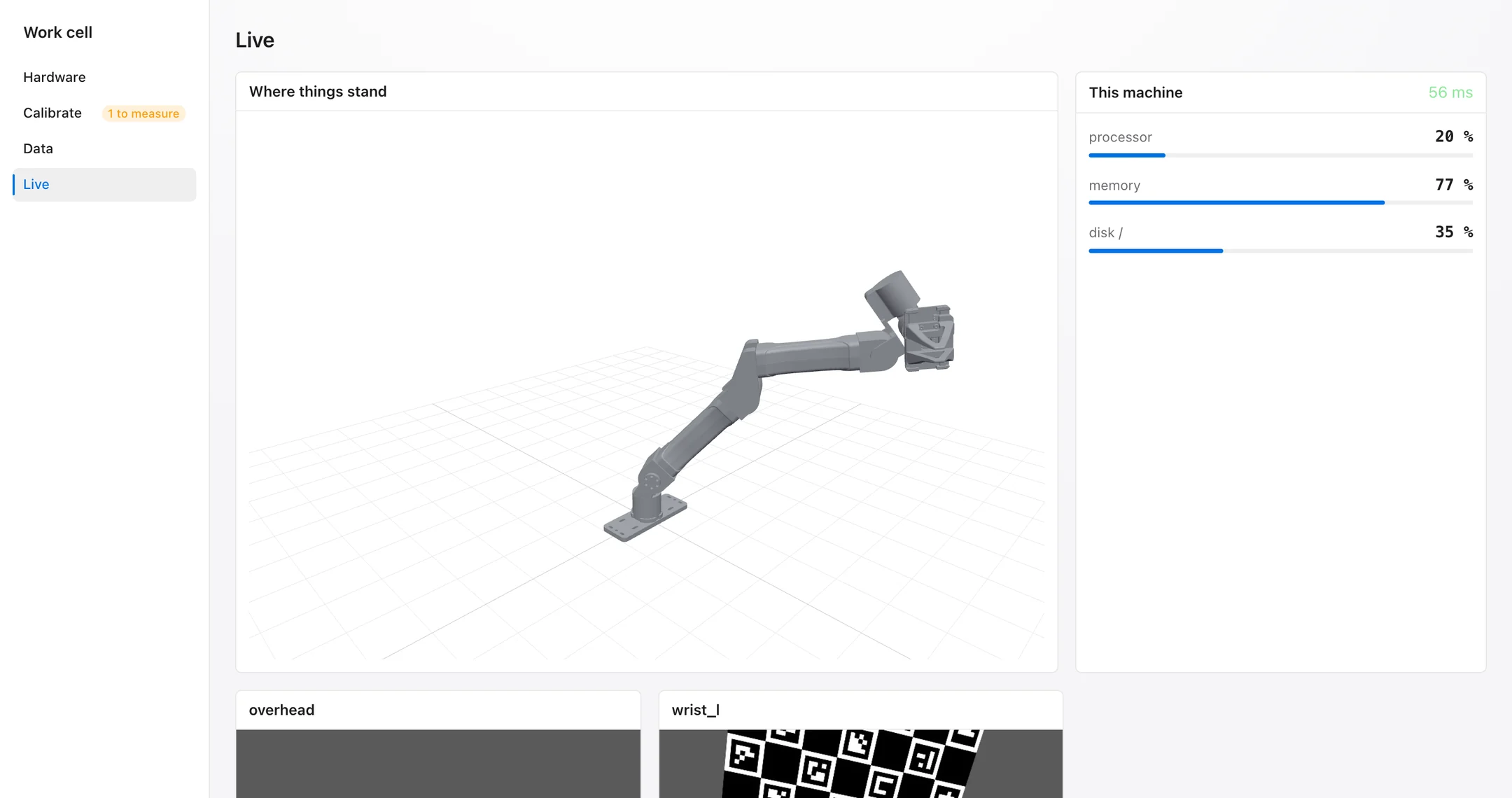Viewport: 1512px width, 798px height.
Task: Go to the Calibrate page
Action: tap(104, 113)
